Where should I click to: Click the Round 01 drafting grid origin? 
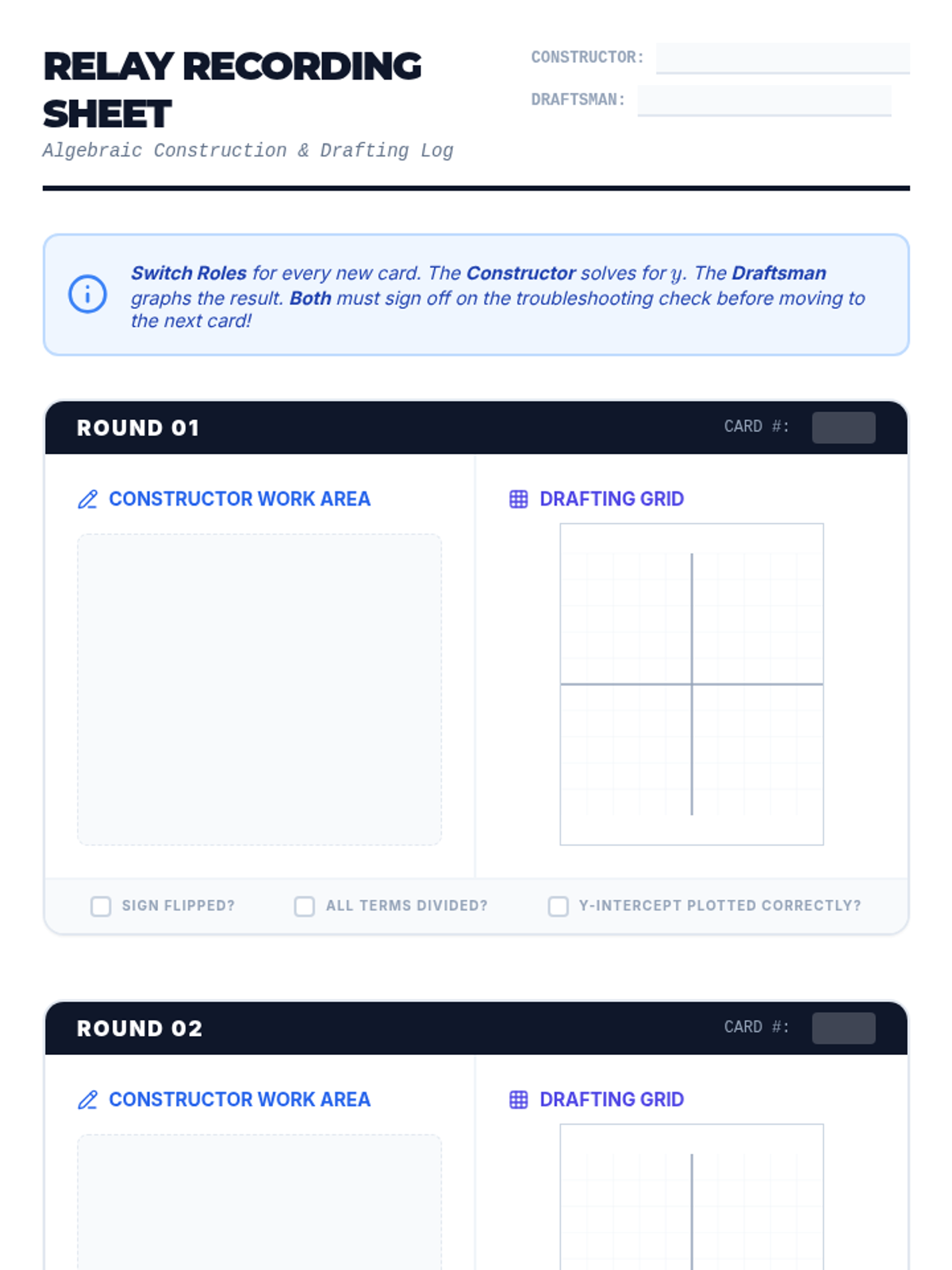[692, 683]
